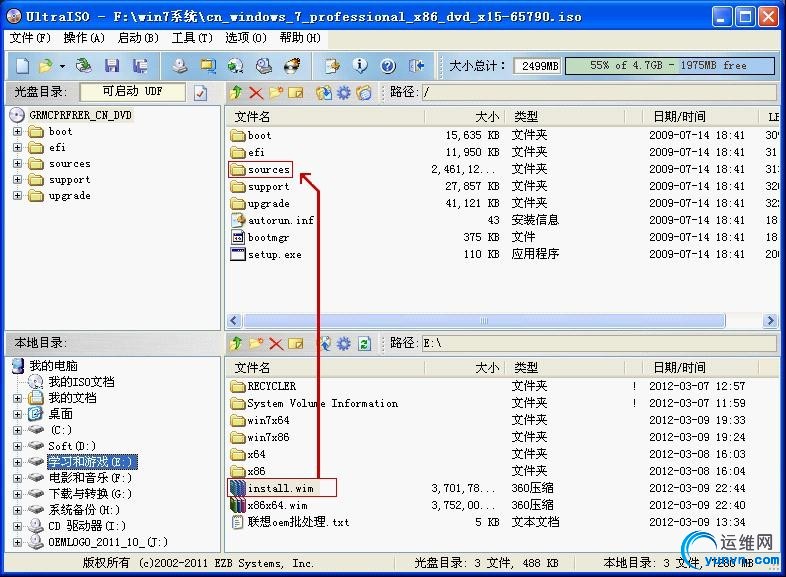
Task: Click the disc path field showing '/'
Action: tap(599, 92)
